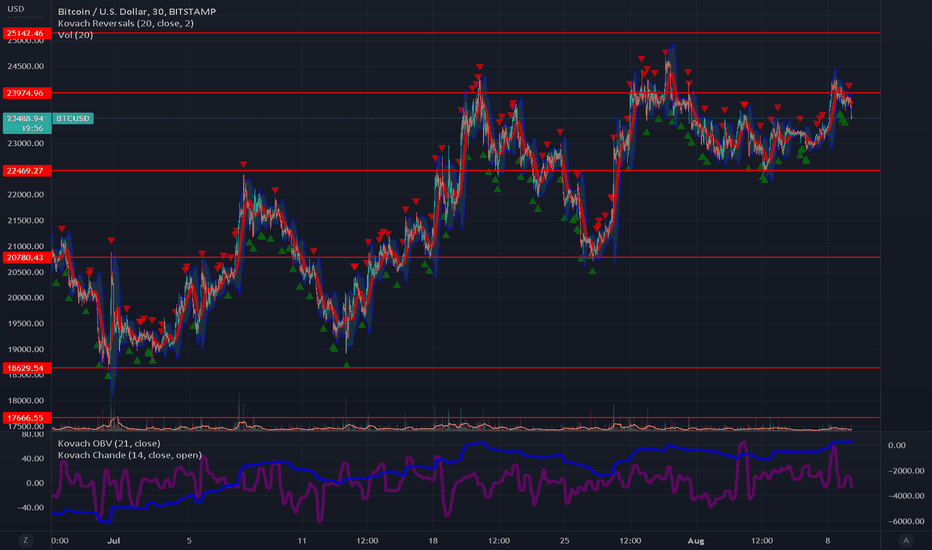Click the Aug label on time axis
The width and height of the screenshot is (932, 550).
(x=696, y=540)
